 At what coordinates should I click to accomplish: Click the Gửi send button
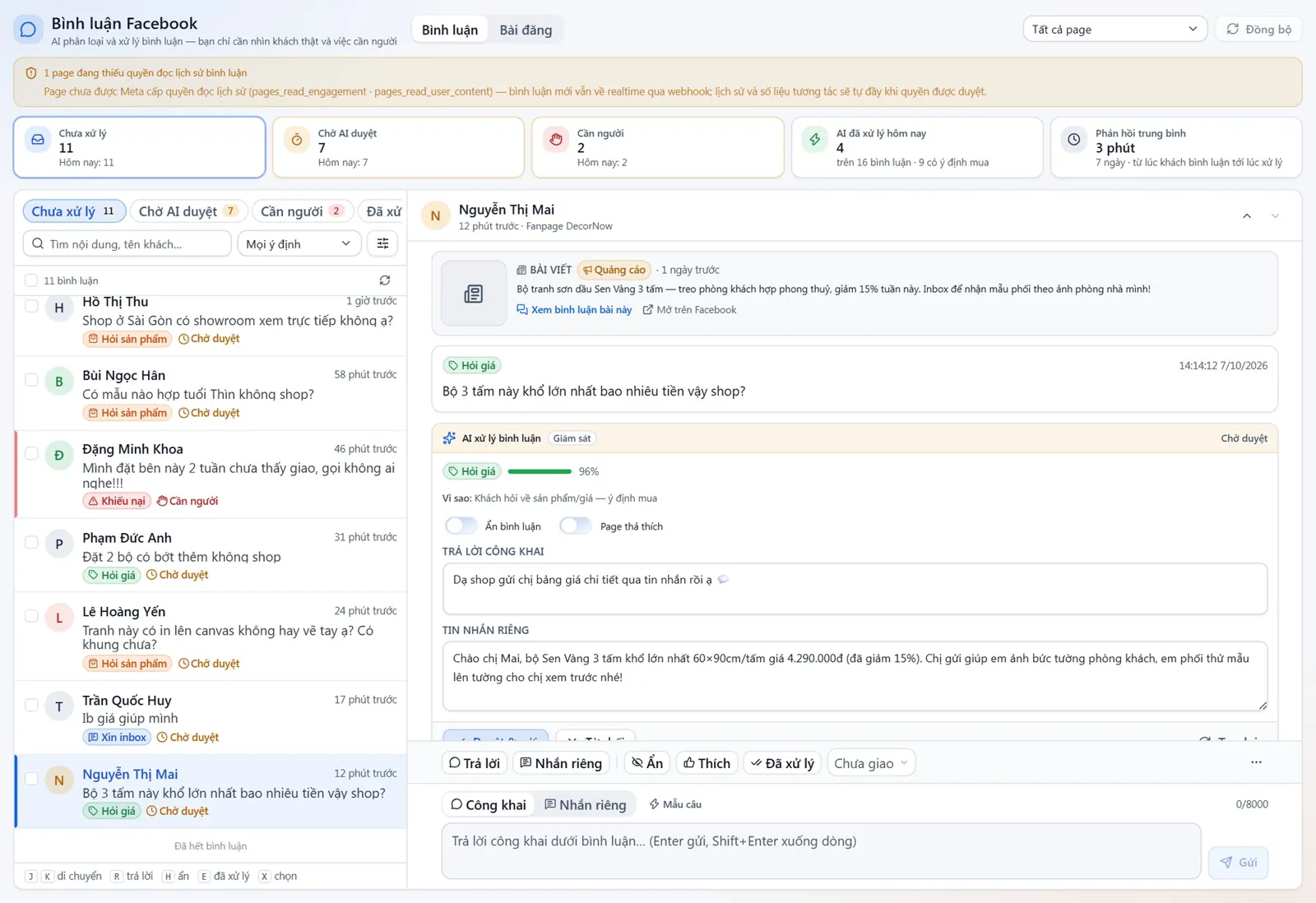coord(1238,862)
